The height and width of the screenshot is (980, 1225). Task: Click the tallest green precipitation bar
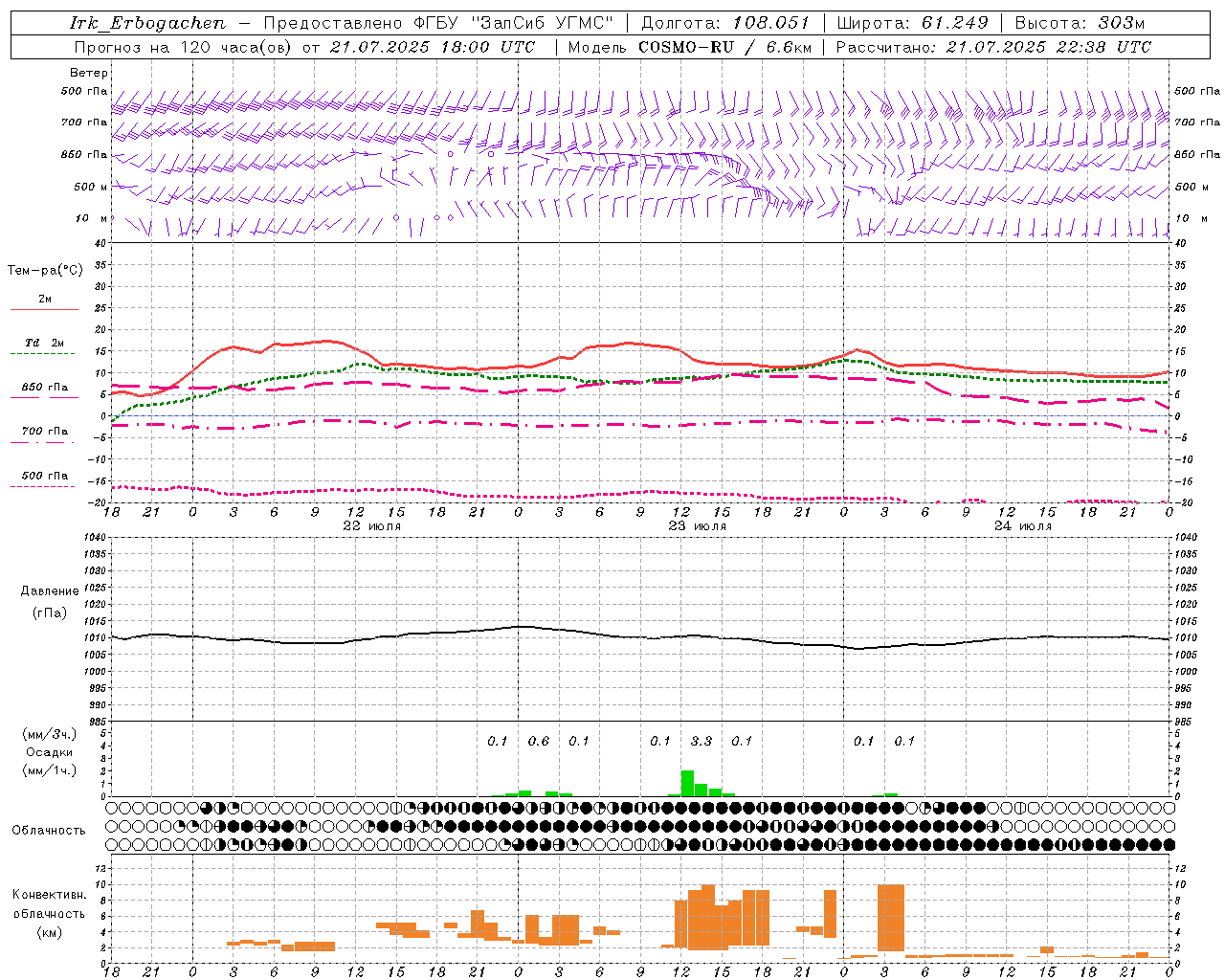pyautogui.click(x=687, y=783)
